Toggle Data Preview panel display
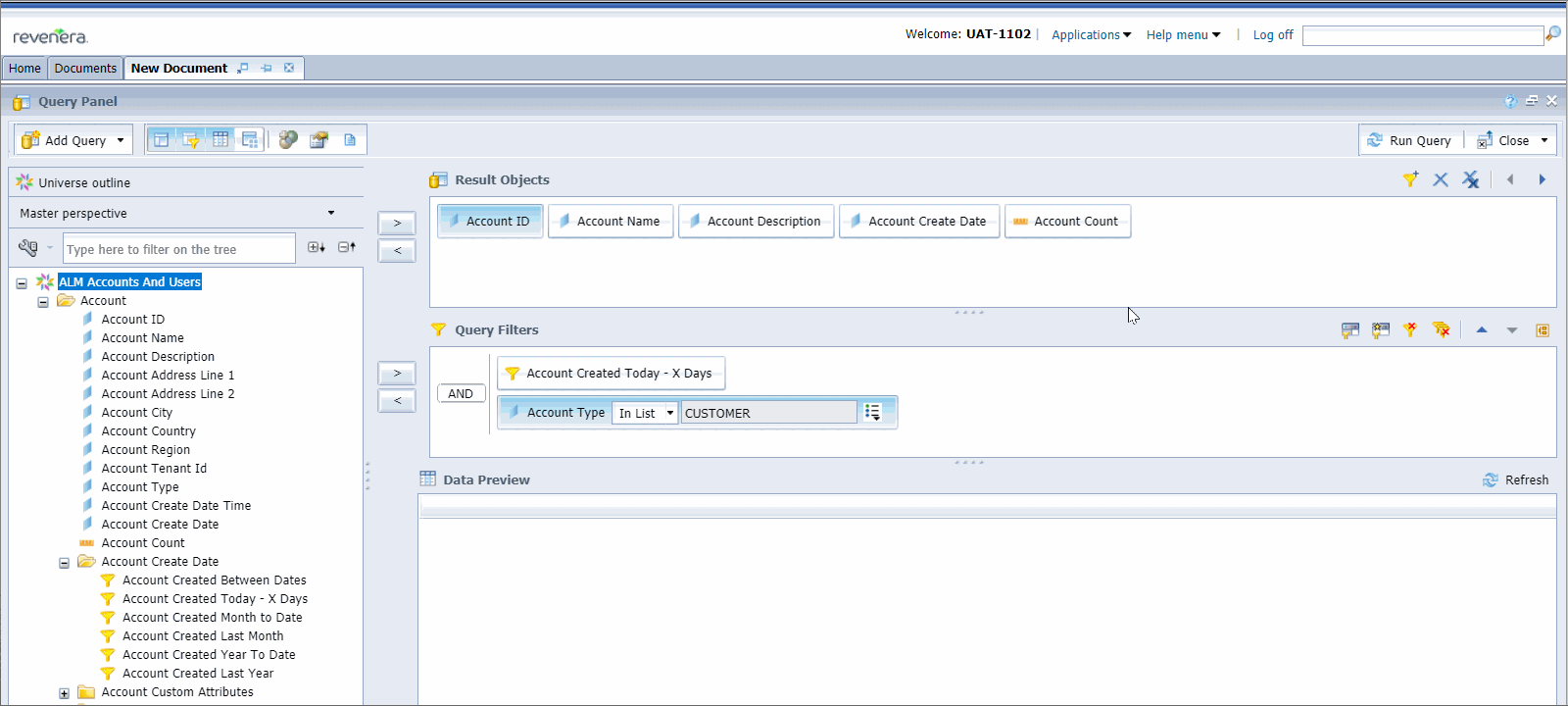 click(x=220, y=139)
